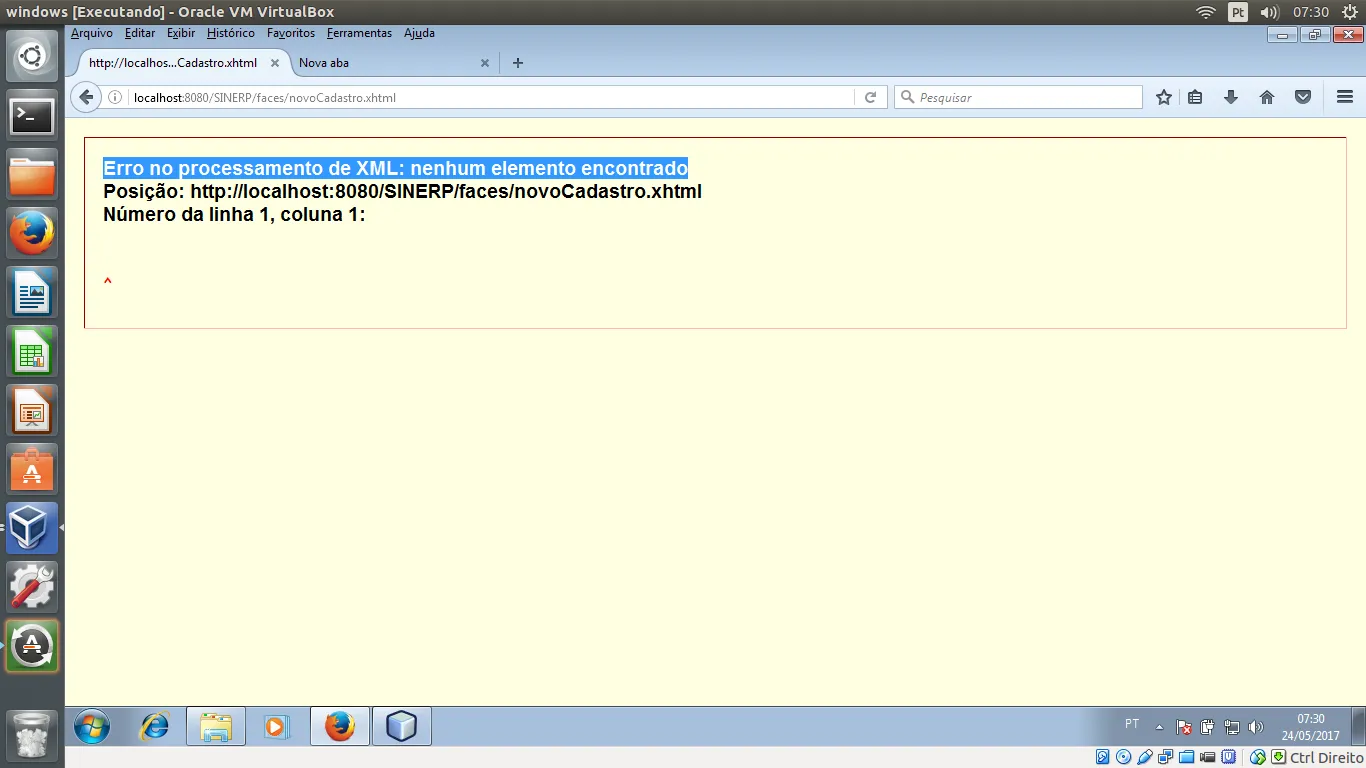
Task: Click the VirtualBox hard disk activity indicator
Action: (1103, 757)
